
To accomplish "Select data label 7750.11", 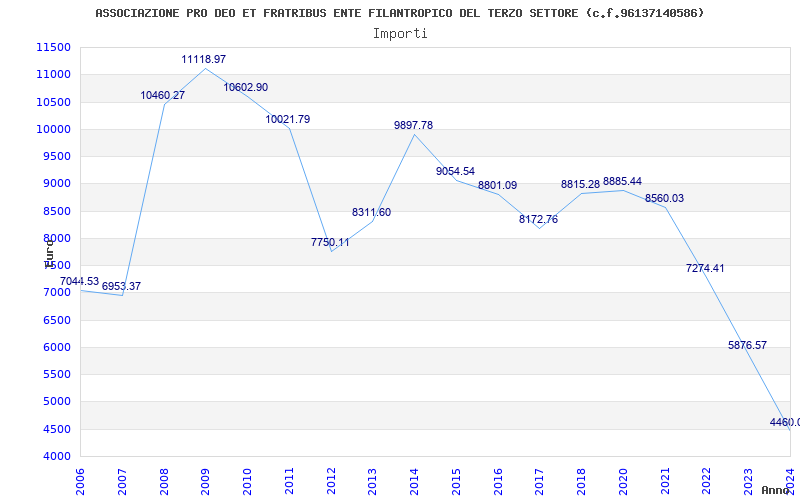I will [x=330, y=242].
